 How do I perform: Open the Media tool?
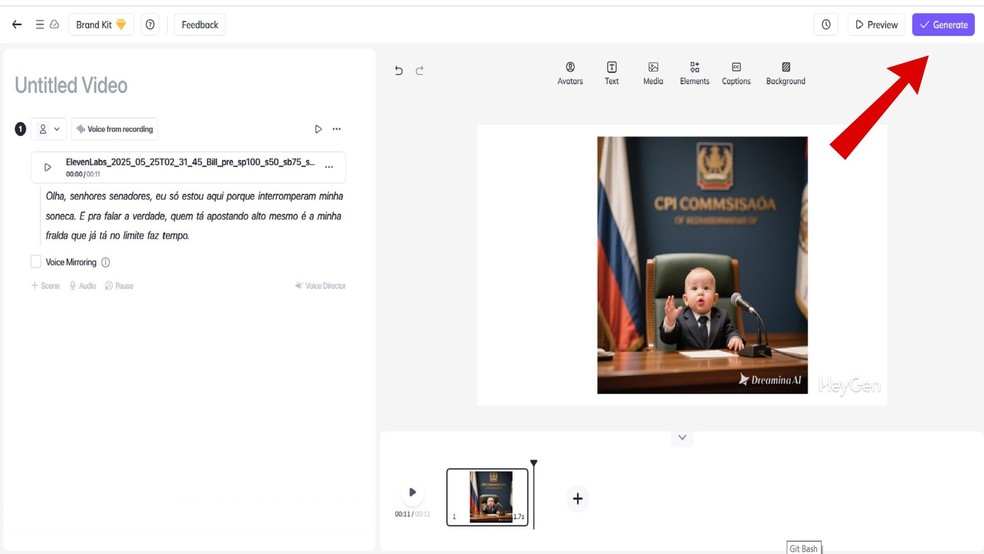tap(653, 73)
